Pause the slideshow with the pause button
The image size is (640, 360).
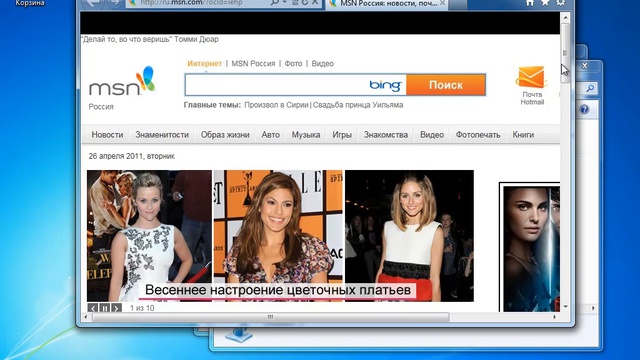pos(104,308)
